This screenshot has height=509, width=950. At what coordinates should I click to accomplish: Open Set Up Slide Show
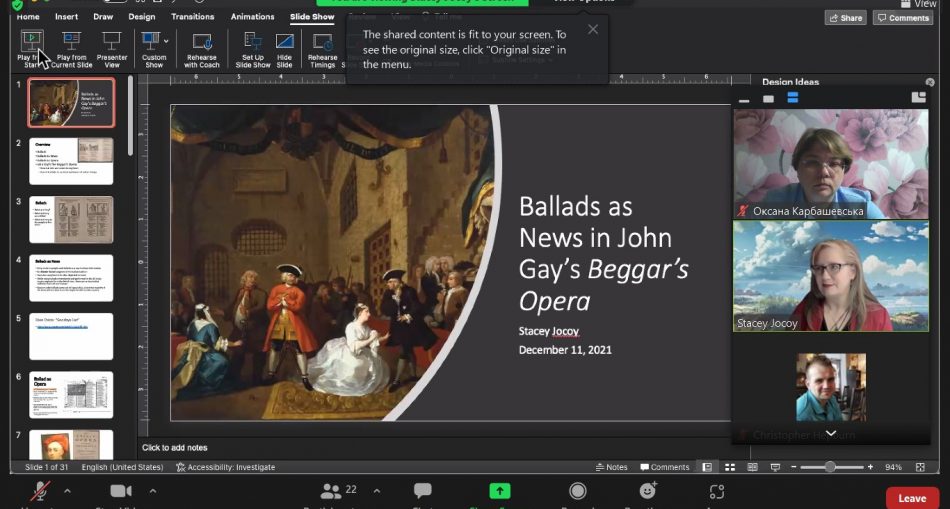(253, 42)
